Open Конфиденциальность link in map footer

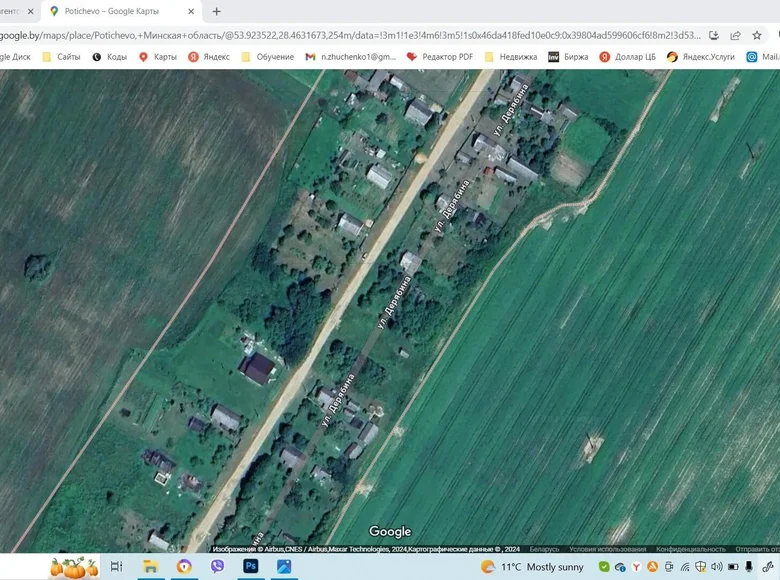690,549
